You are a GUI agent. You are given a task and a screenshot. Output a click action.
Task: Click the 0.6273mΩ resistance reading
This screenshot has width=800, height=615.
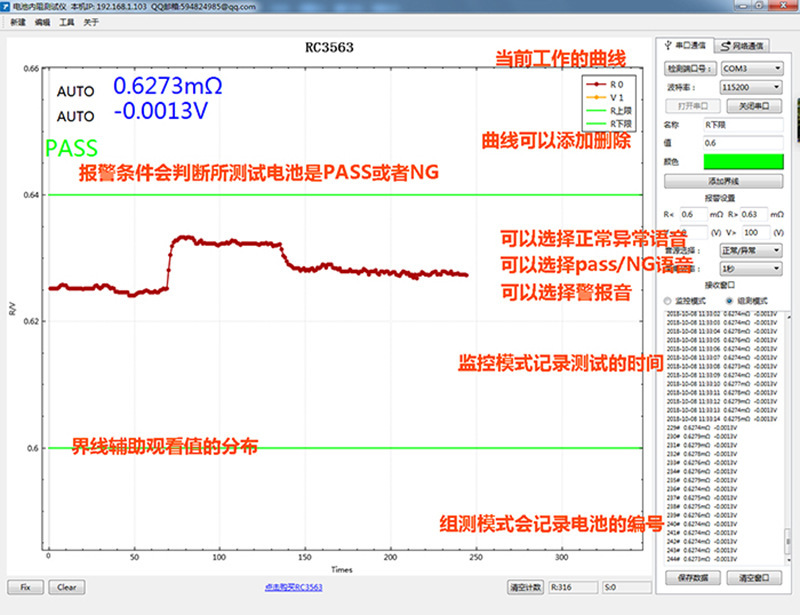click(x=167, y=86)
